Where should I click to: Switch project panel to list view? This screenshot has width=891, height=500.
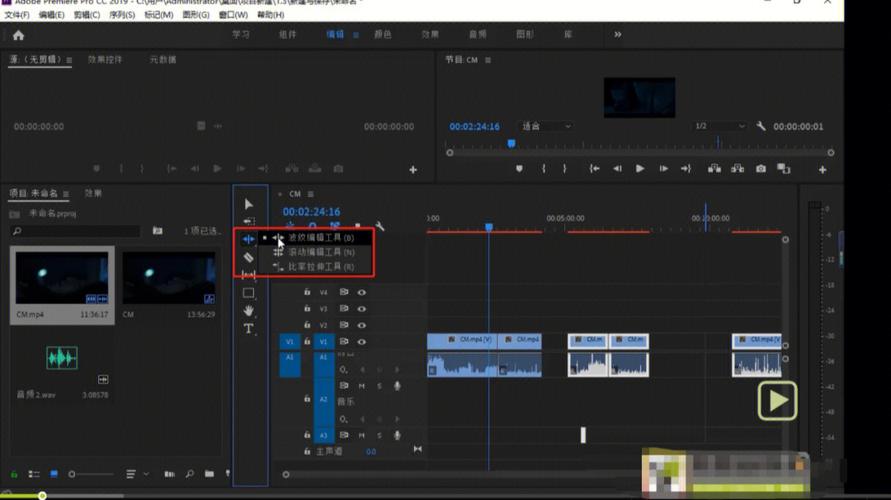point(34,474)
